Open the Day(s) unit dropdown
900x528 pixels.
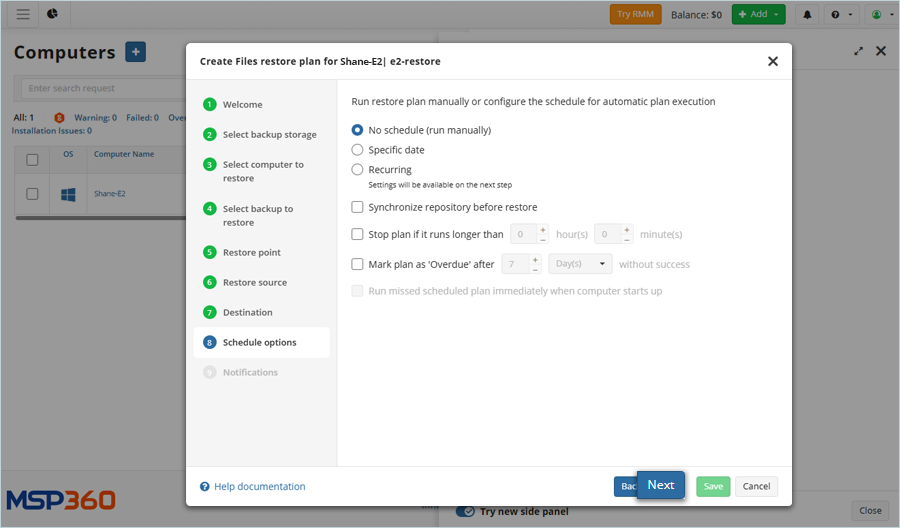click(x=580, y=264)
